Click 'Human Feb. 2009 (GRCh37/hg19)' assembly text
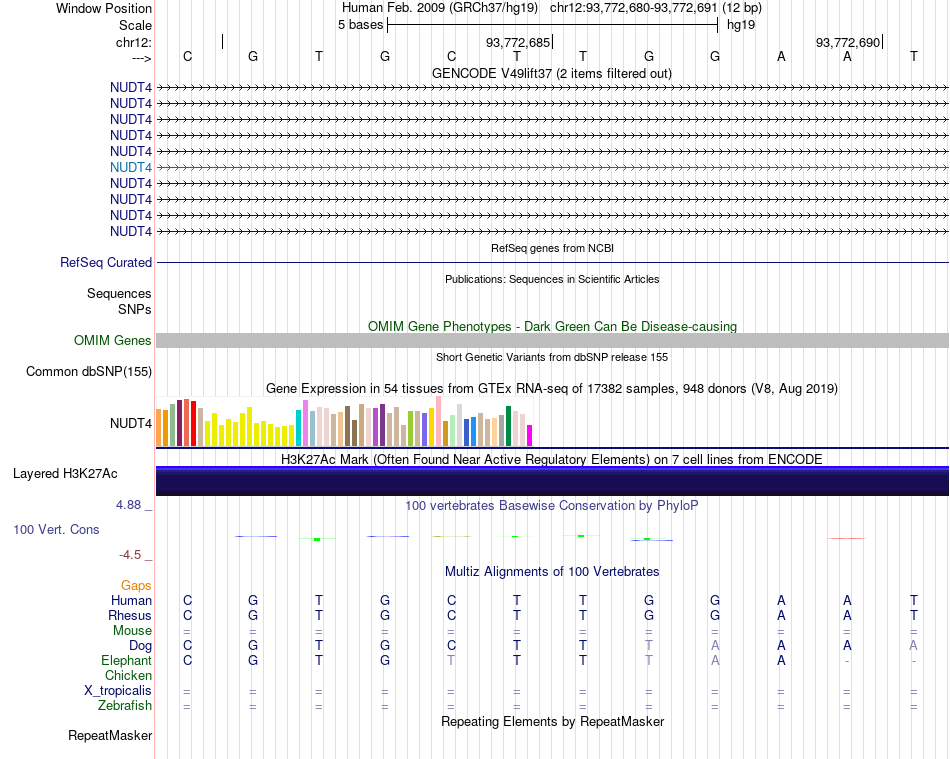The height and width of the screenshot is (759, 950). pyautogui.click(x=440, y=8)
